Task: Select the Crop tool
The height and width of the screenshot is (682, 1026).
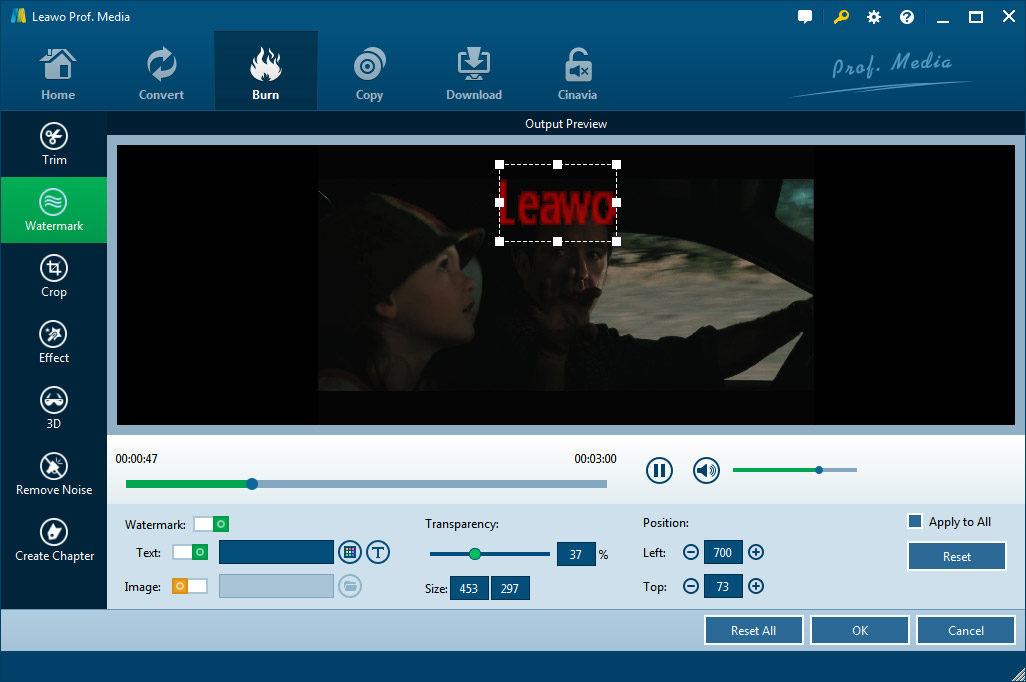Action: coord(54,276)
